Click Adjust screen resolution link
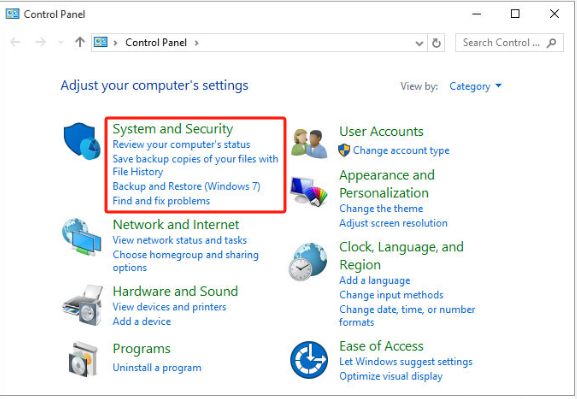Screen dimensions: 577x399 tap(393, 223)
